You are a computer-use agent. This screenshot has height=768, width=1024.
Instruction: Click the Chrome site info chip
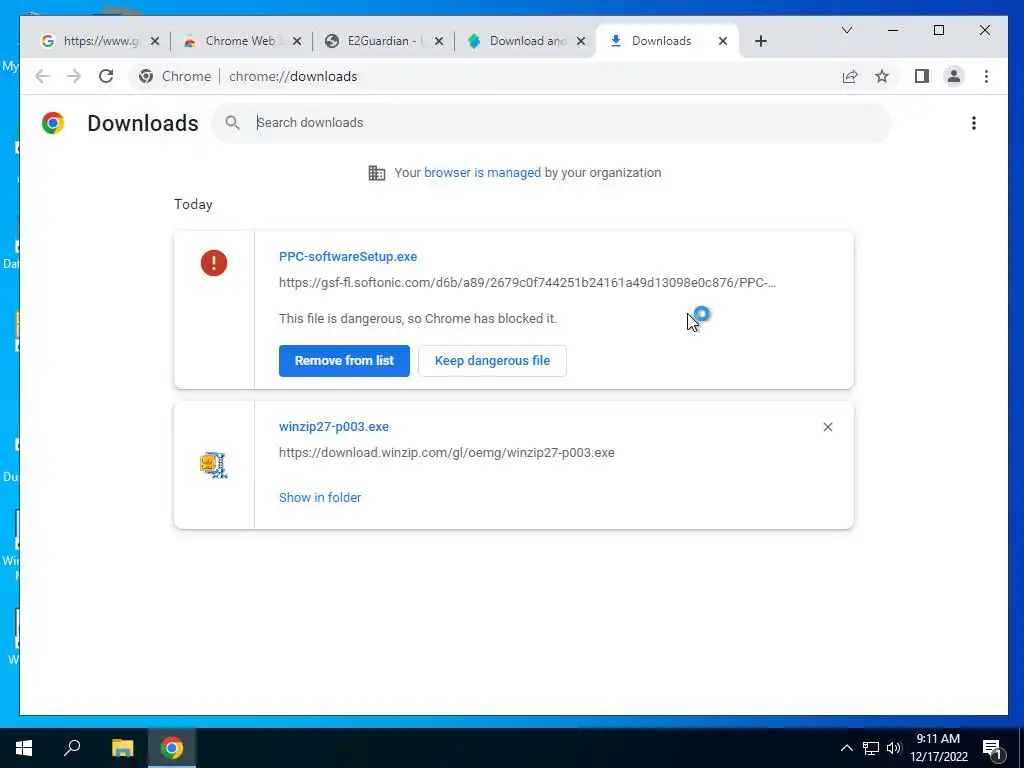tap(175, 76)
